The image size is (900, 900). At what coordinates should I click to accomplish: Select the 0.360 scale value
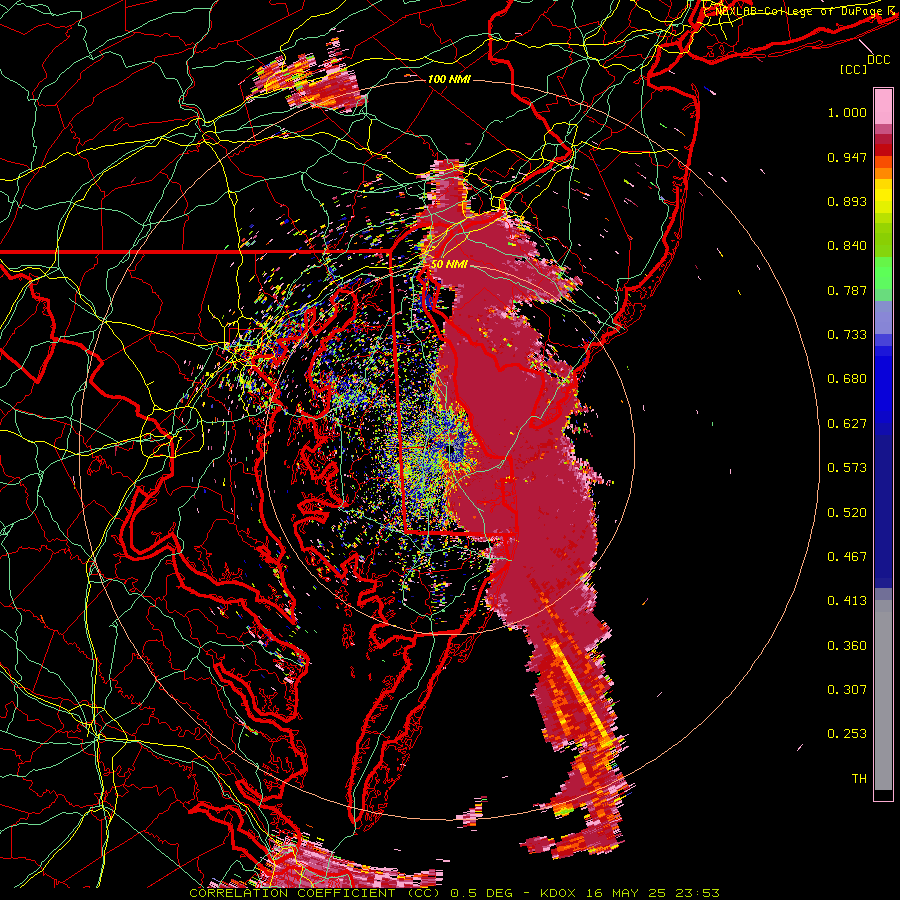(x=847, y=646)
